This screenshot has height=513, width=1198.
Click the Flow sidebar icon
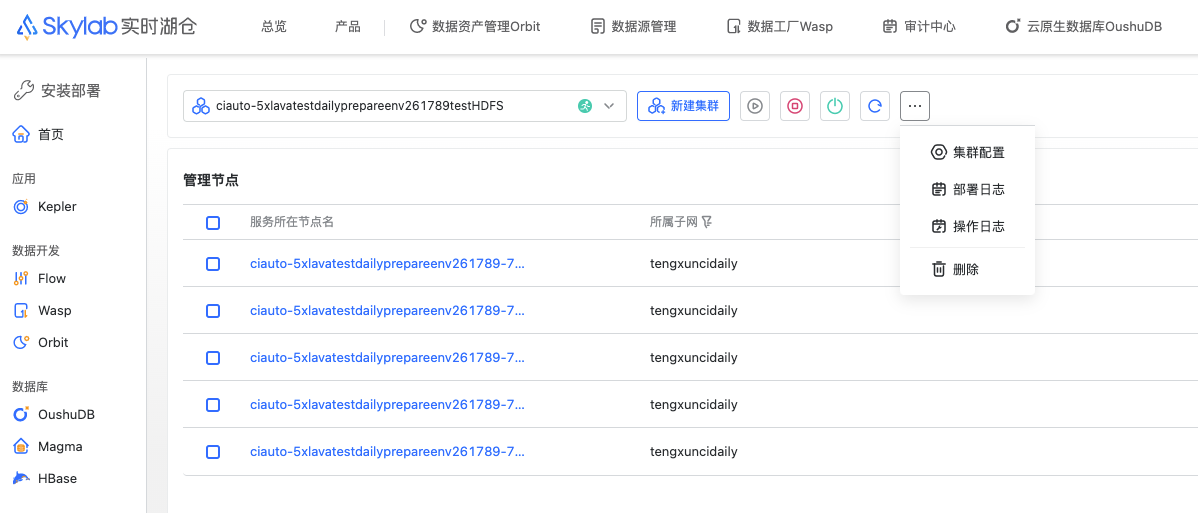[21, 278]
